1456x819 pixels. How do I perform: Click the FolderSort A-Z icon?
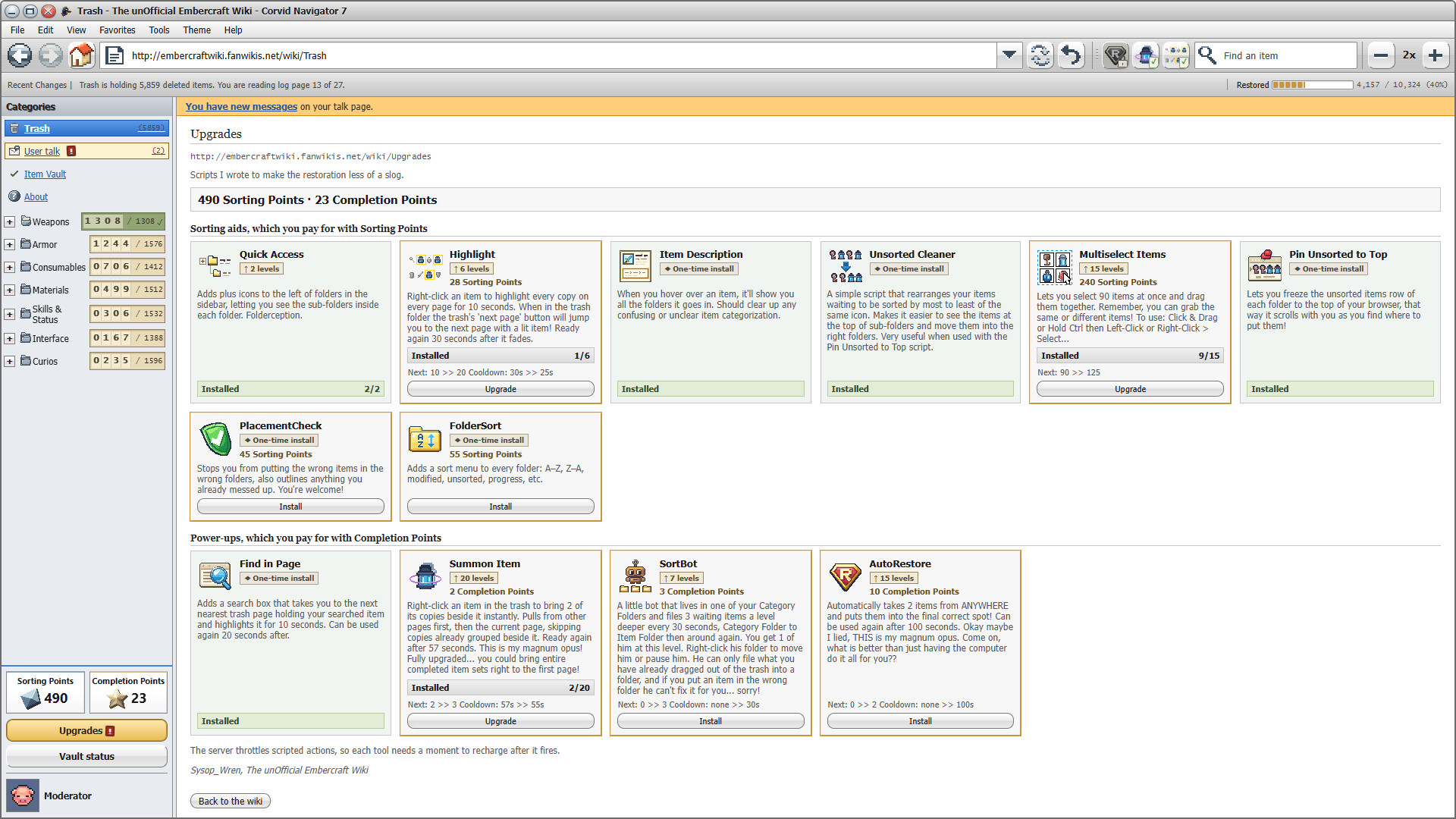[425, 438]
